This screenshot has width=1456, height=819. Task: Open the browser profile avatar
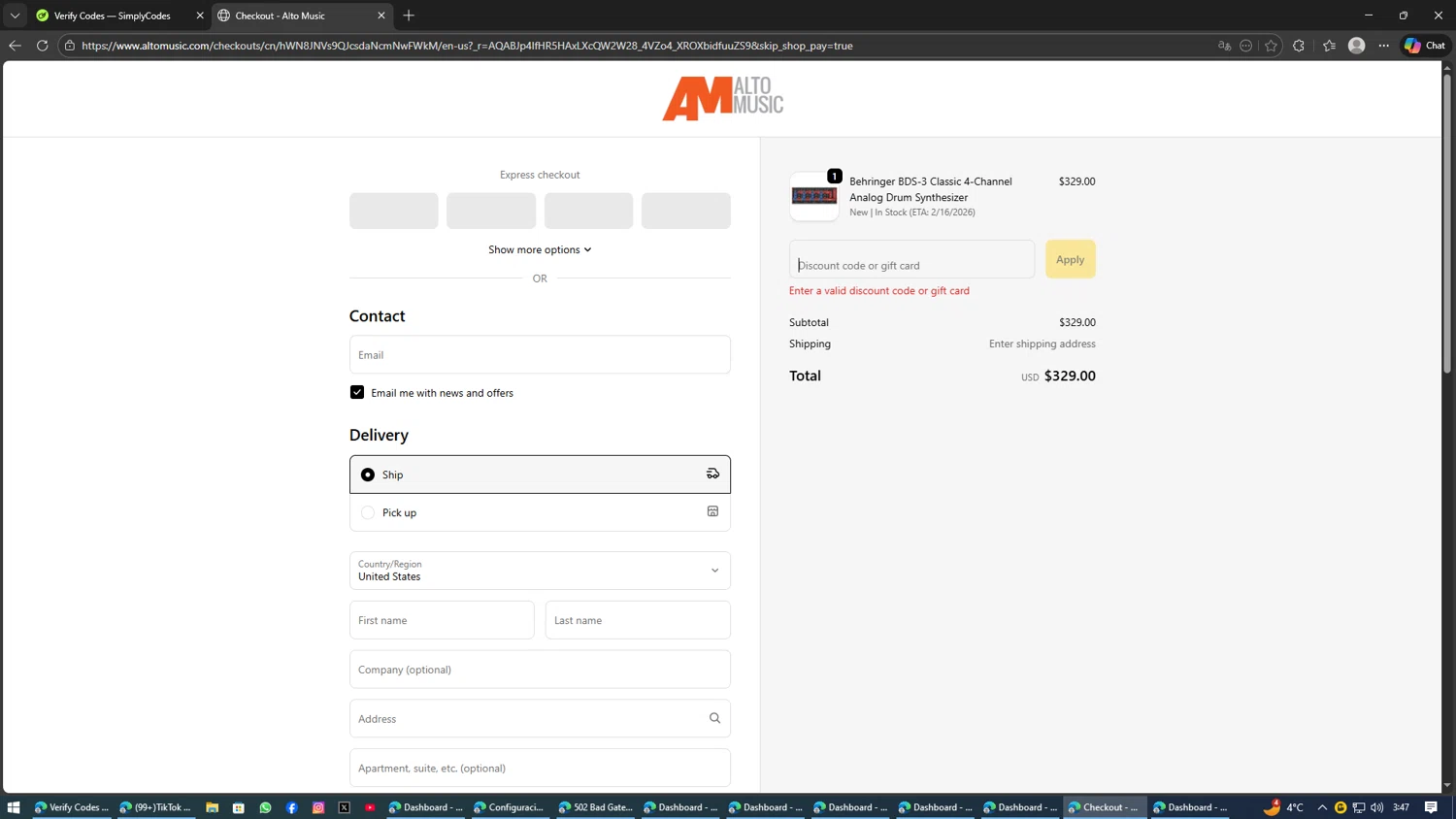[x=1357, y=46]
